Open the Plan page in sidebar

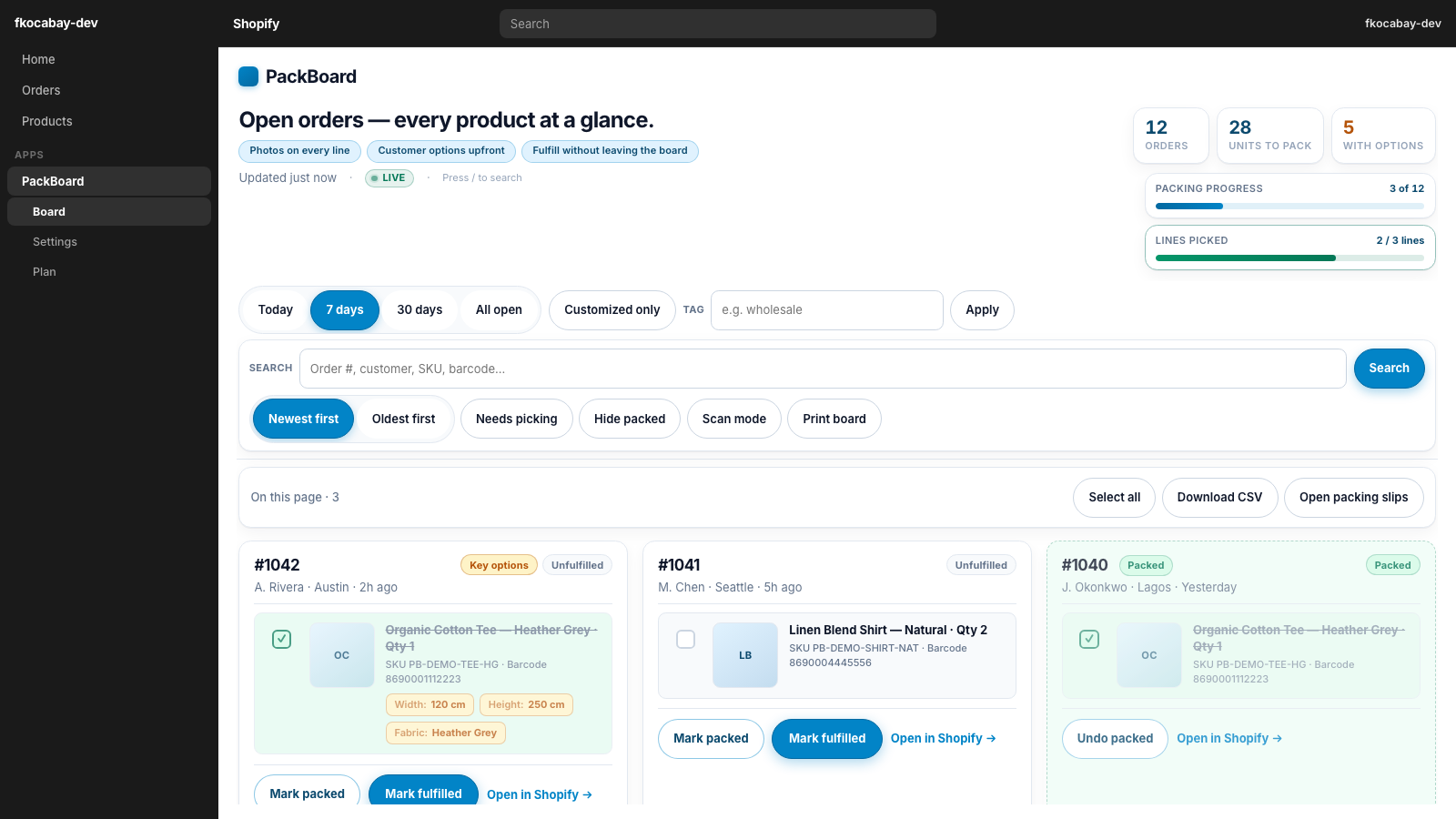point(109,272)
